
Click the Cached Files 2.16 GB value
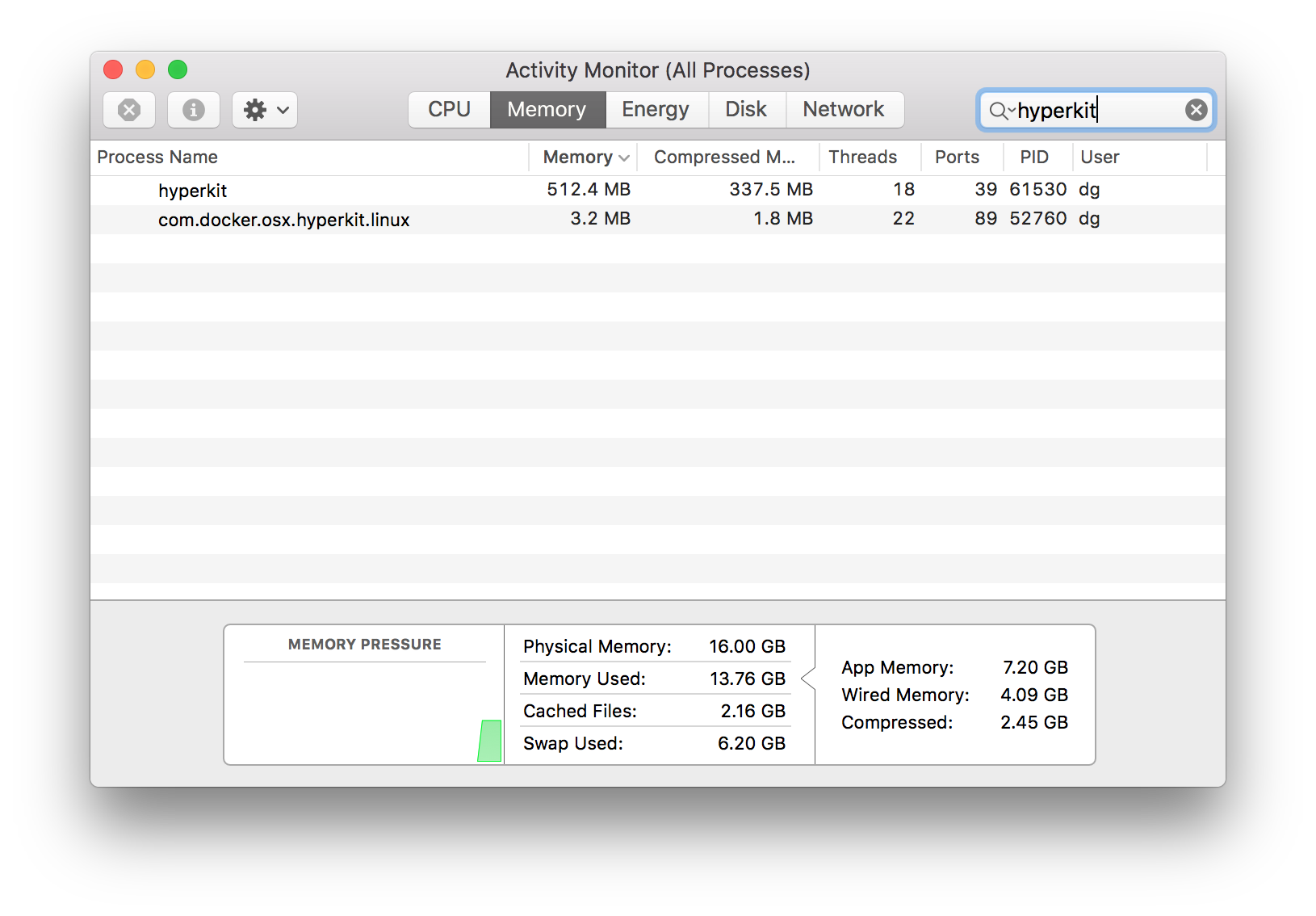(x=752, y=712)
